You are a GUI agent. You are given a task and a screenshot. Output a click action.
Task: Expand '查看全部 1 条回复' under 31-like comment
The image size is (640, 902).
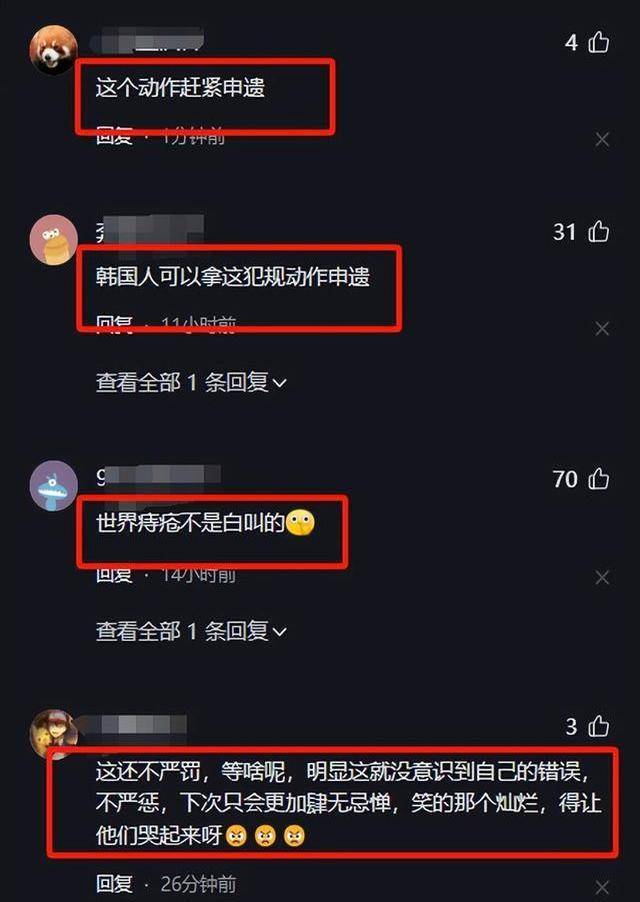(191, 382)
